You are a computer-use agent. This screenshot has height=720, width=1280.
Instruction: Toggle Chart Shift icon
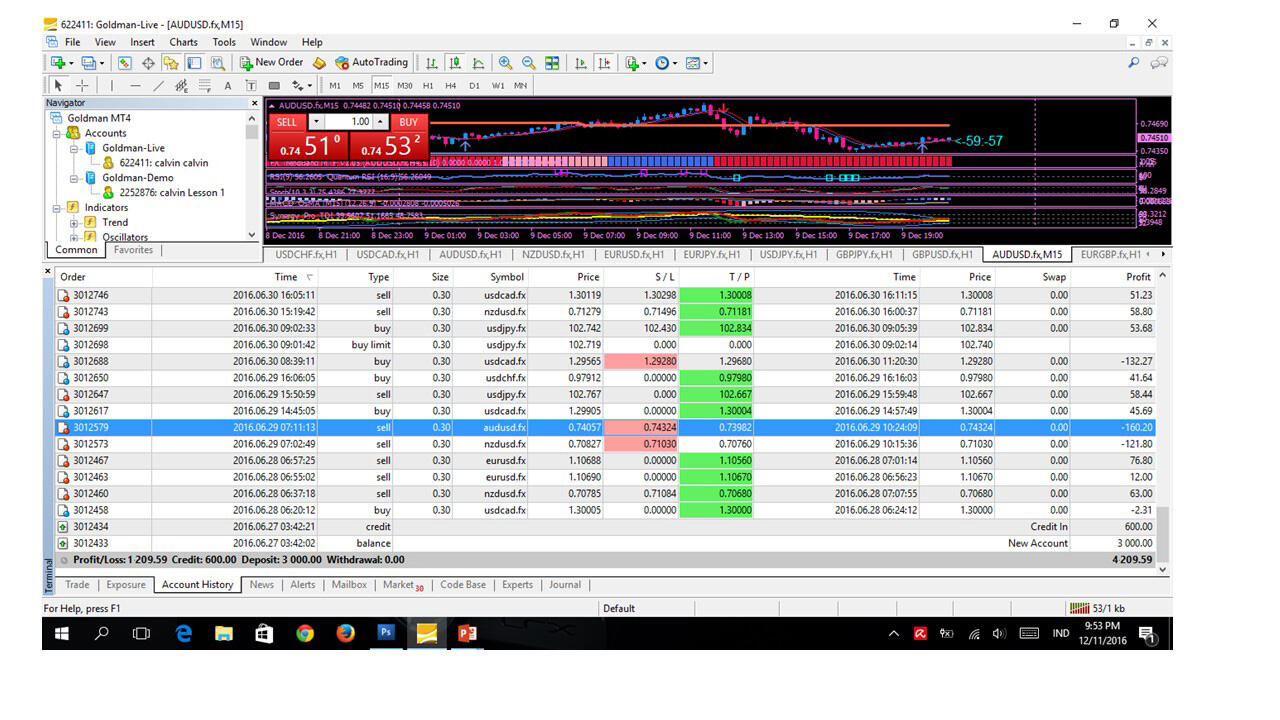(x=604, y=62)
